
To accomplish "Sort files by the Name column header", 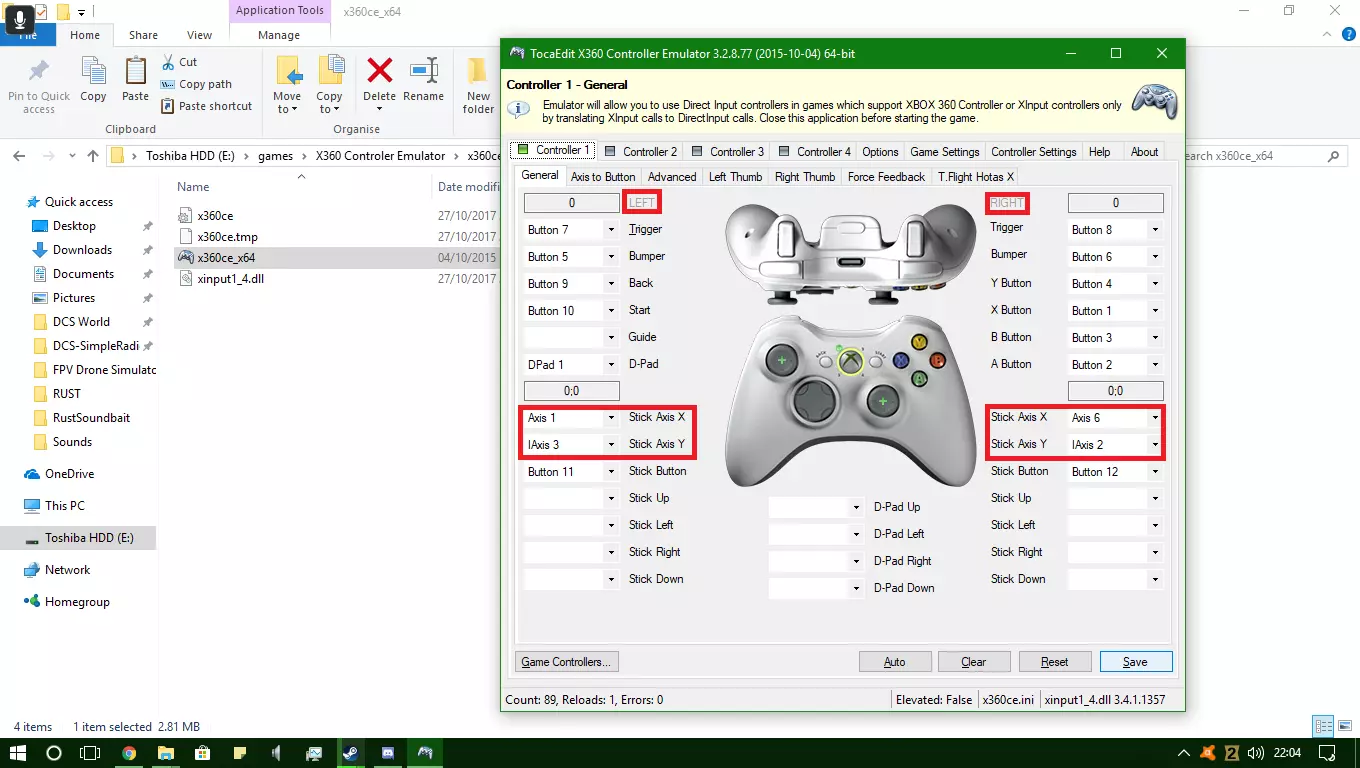I will [x=193, y=187].
